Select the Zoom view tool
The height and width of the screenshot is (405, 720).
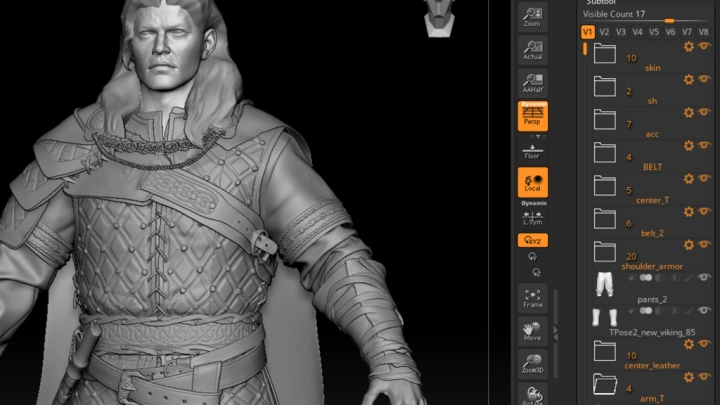(533, 16)
